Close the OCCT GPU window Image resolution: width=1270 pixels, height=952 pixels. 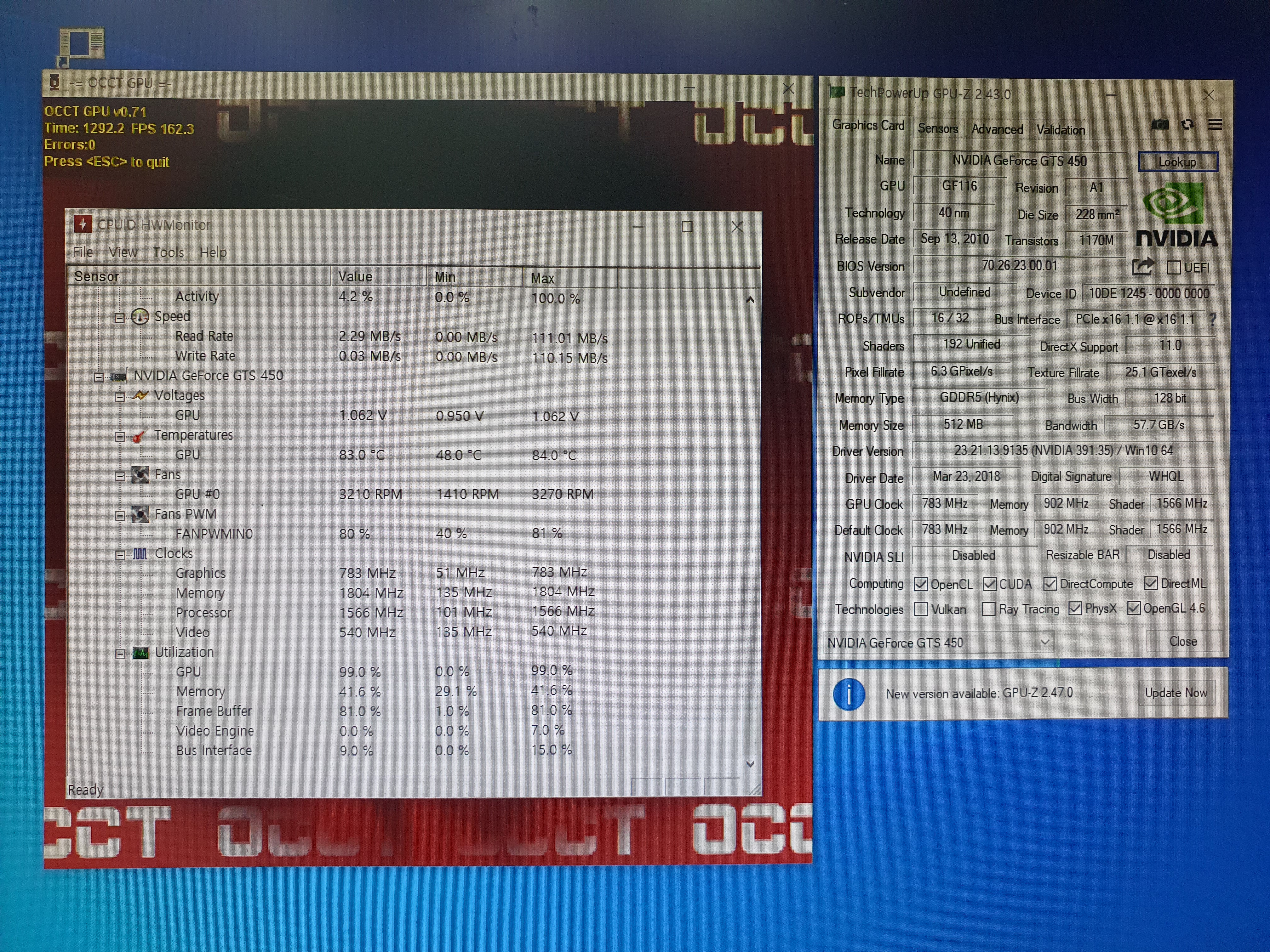click(x=788, y=88)
